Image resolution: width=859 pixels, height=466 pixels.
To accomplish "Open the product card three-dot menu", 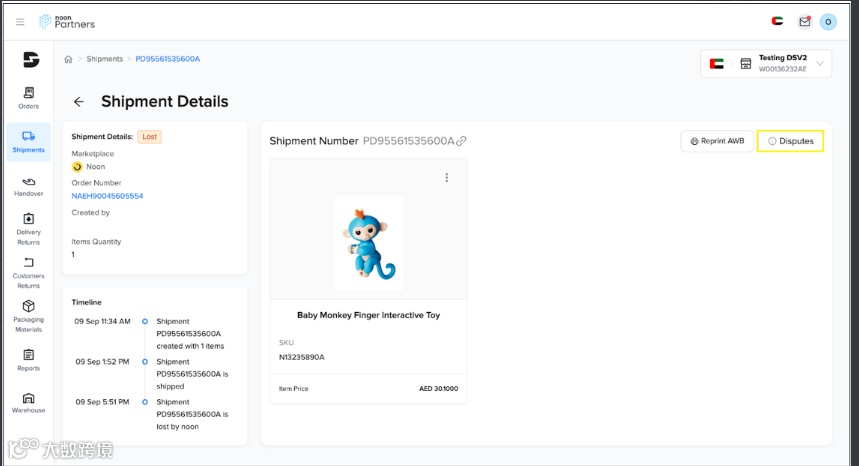I will coord(447,177).
